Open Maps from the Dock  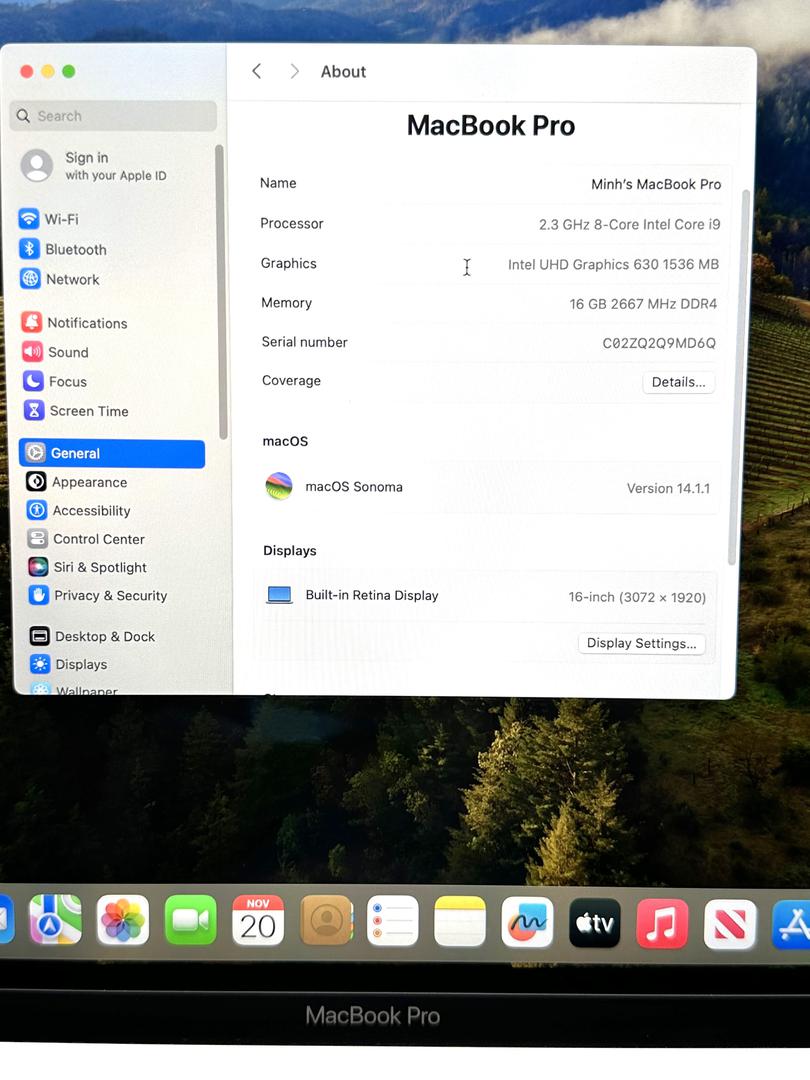click(x=55, y=920)
